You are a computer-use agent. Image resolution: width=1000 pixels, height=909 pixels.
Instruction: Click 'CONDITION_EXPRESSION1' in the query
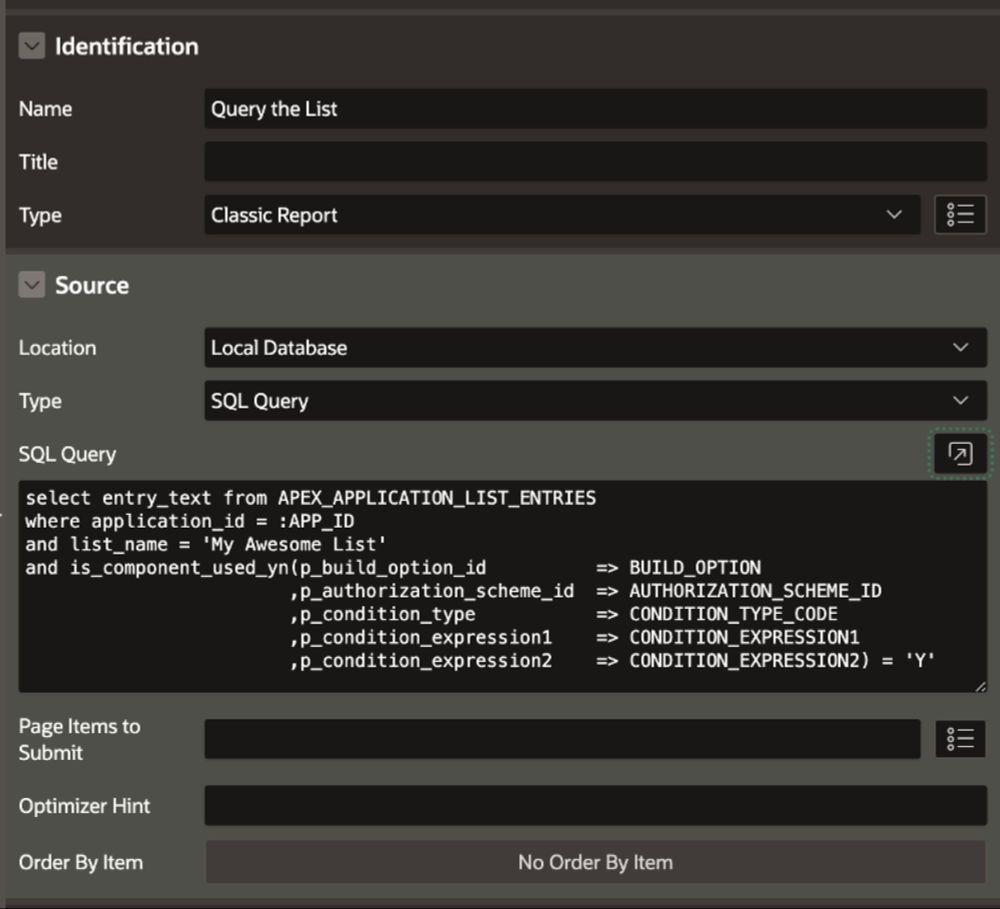click(744, 637)
